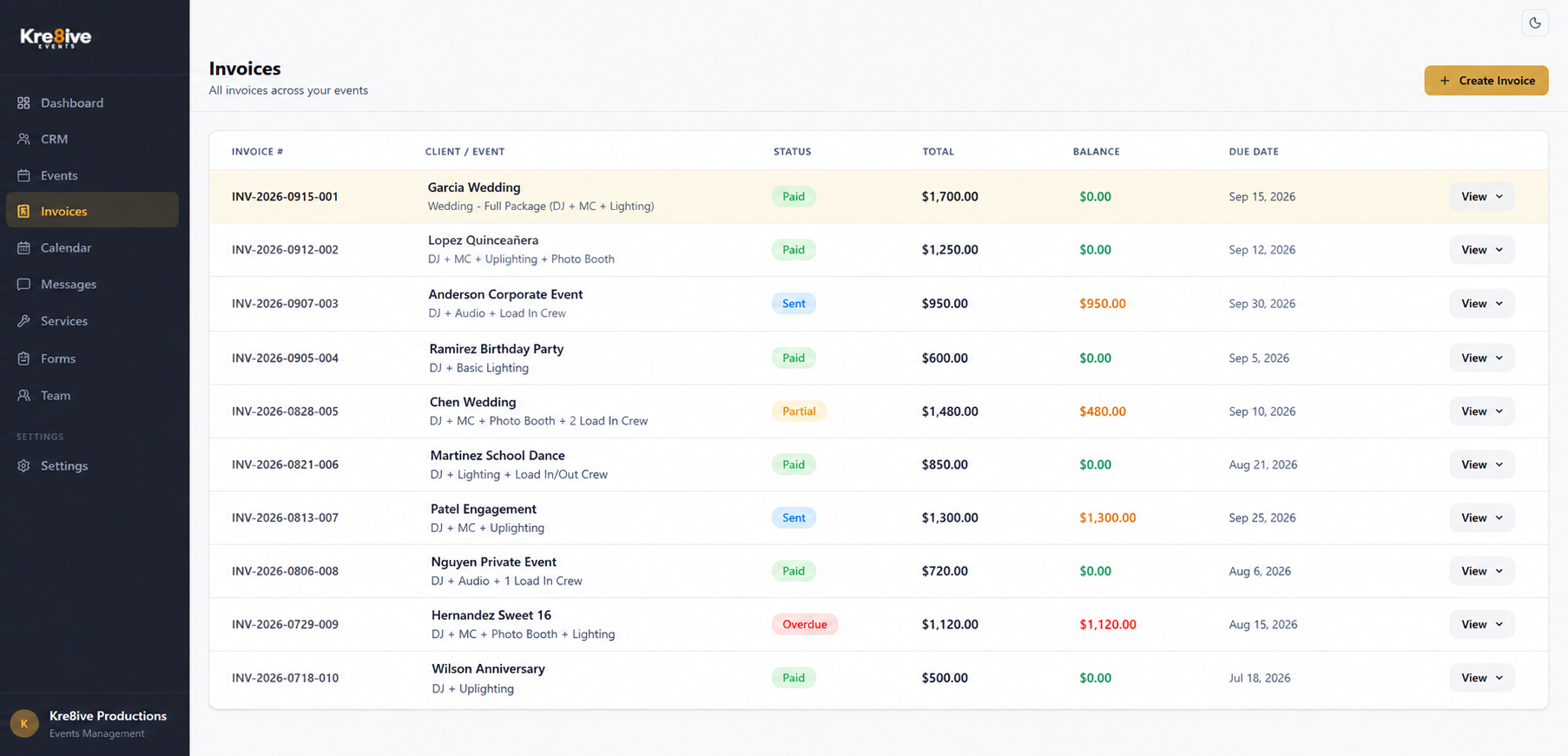Open View dropdown for Martinez School Dance
Viewport: 1568px width, 756px height.
pos(1481,464)
